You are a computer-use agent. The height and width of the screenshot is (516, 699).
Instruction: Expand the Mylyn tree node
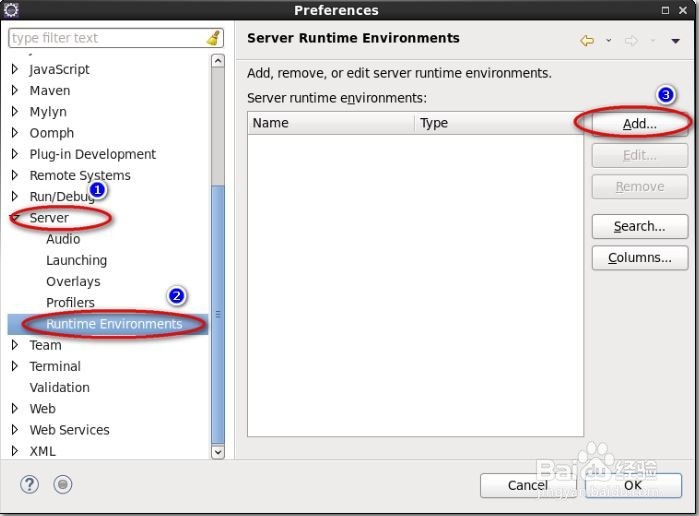15,111
